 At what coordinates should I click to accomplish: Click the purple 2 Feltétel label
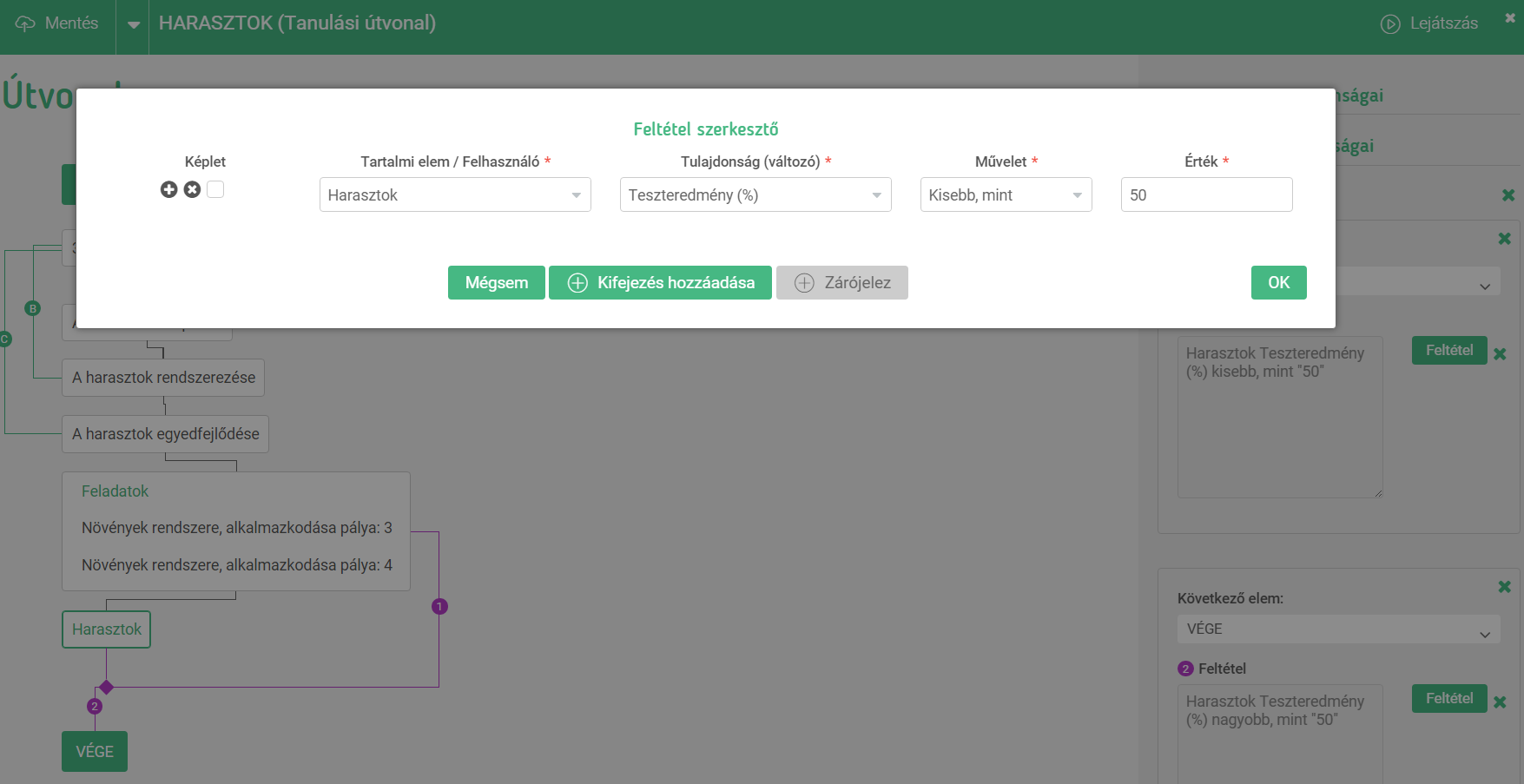(1211, 669)
